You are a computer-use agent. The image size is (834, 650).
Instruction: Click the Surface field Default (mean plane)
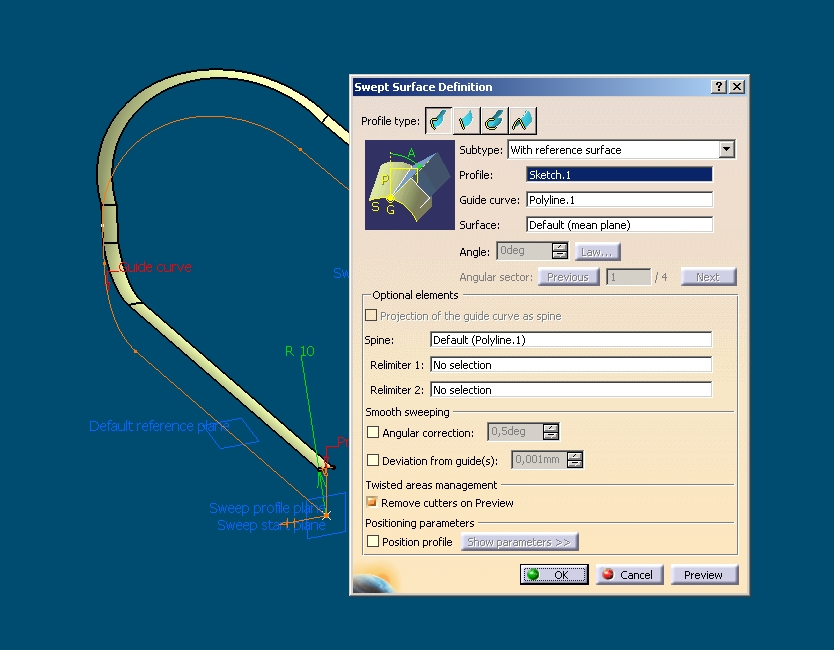coord(619,224)
